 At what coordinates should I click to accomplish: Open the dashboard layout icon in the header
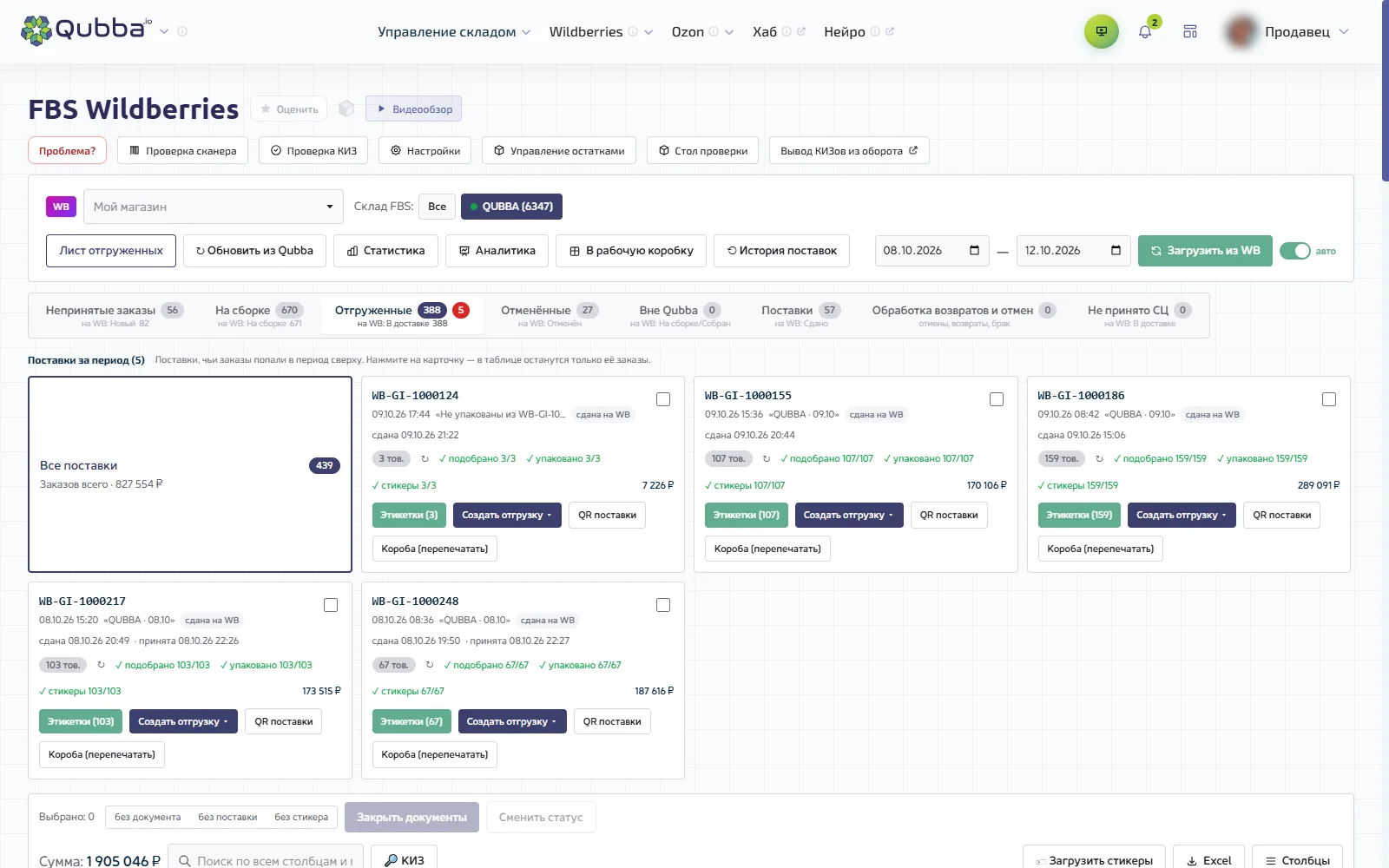(1190, 32)
